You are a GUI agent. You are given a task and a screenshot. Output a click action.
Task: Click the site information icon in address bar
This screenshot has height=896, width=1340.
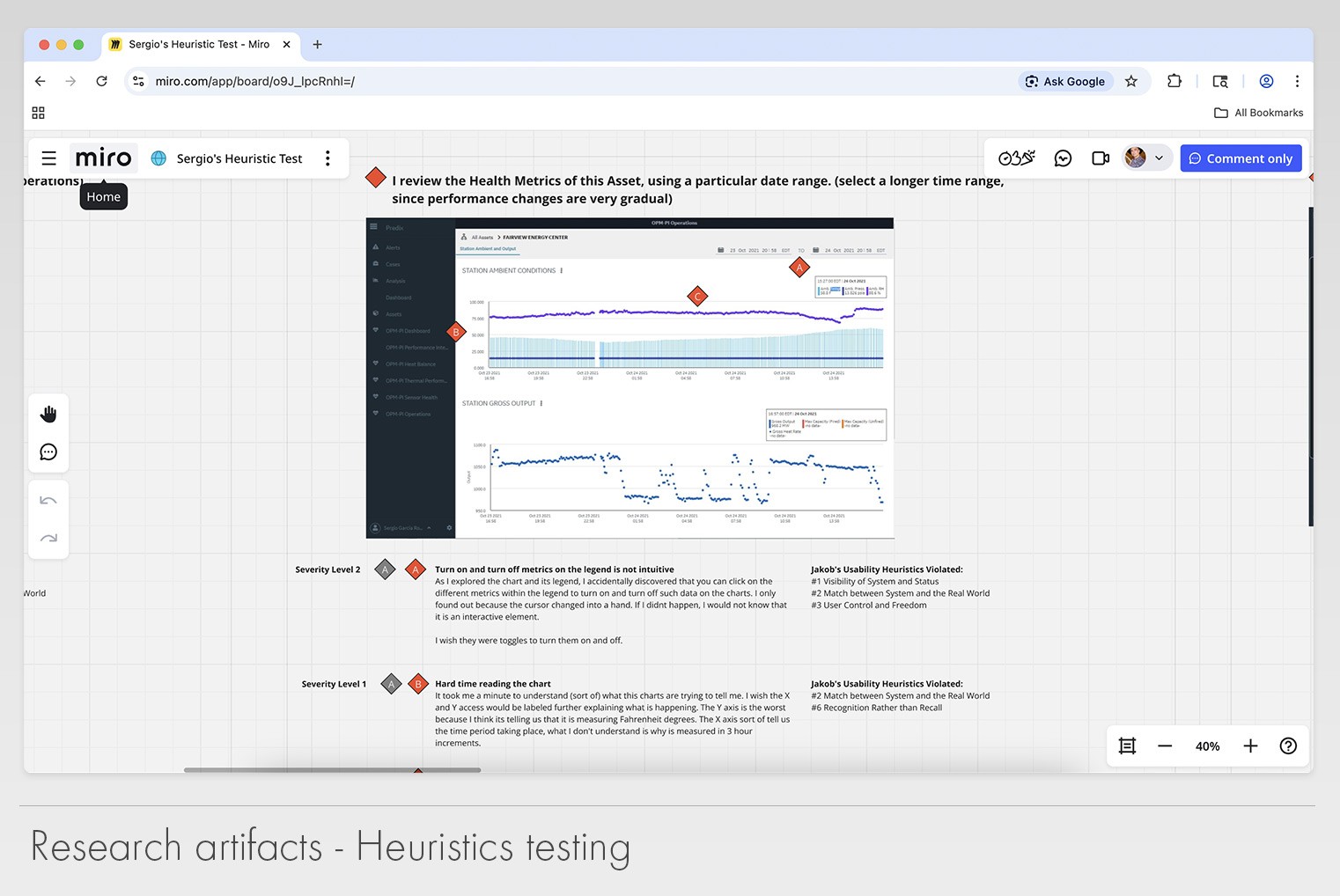138,81
